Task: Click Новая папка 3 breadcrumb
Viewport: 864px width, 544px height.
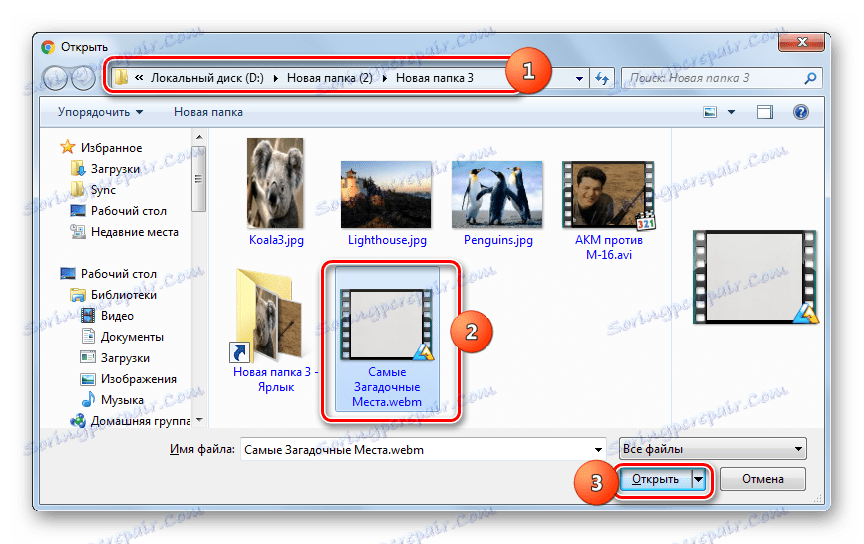Action: 435,78
